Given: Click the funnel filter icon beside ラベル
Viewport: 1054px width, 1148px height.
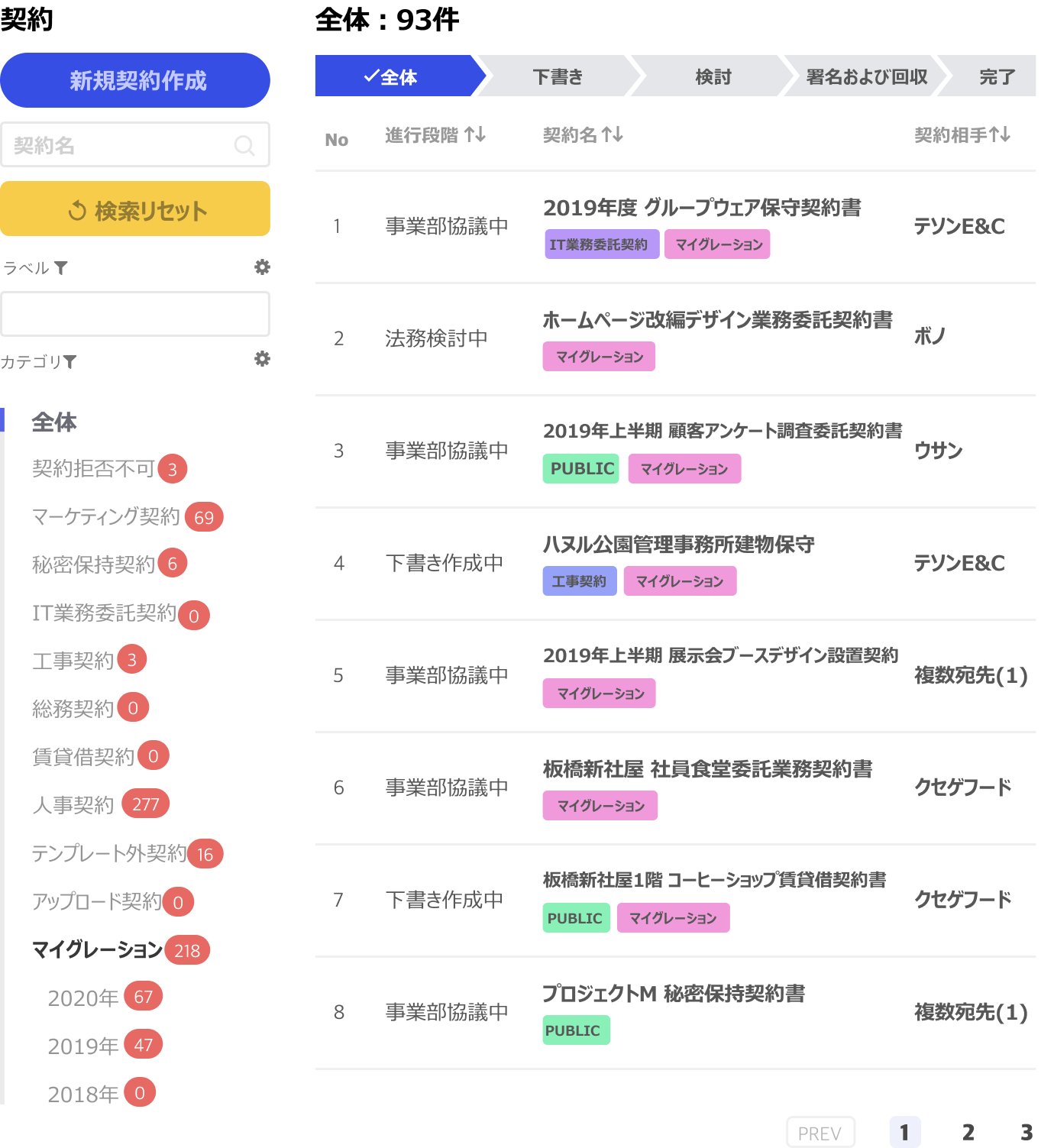Looking at the screenshot, I should click(x=61, y=267).
